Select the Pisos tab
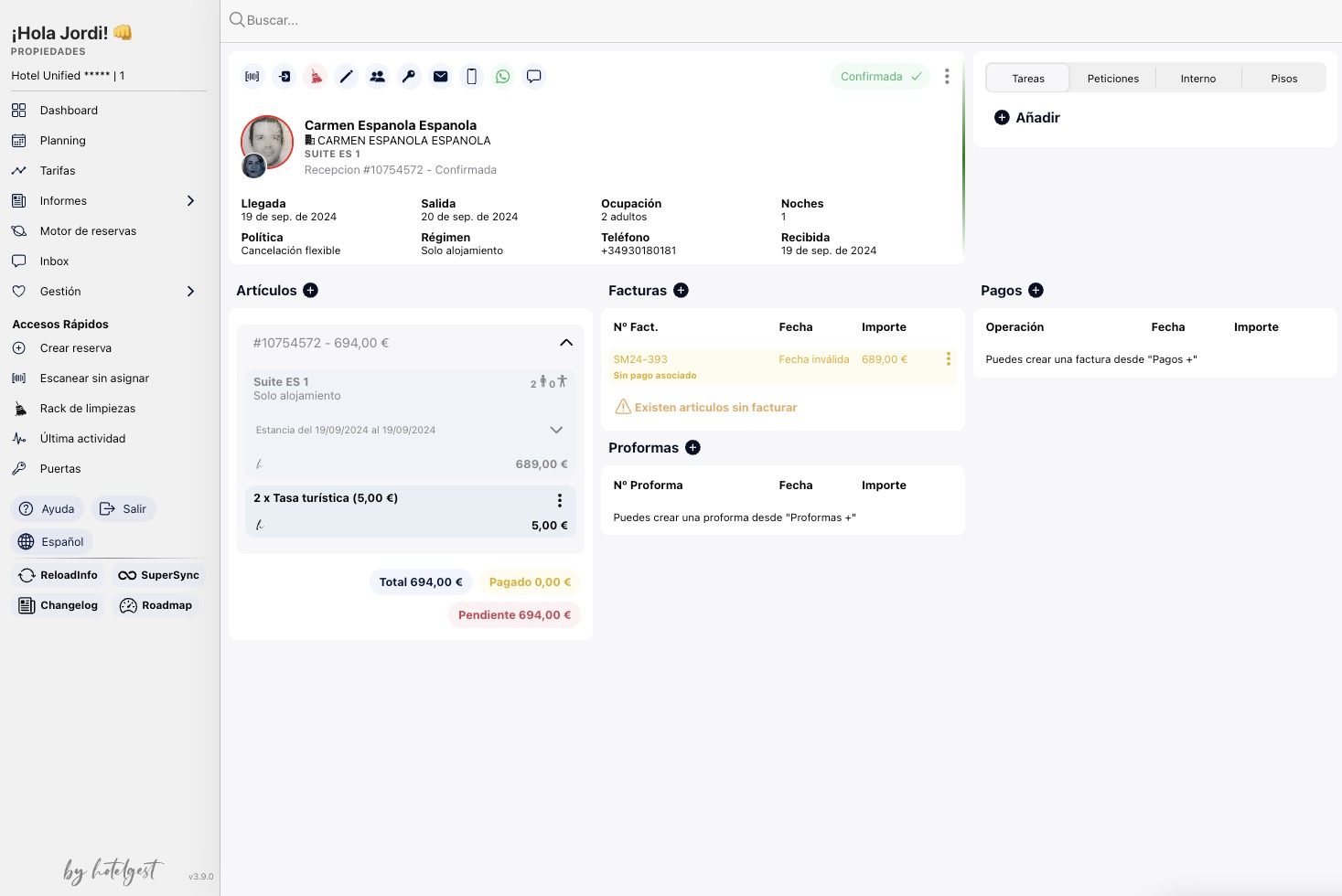 [1283, 79]
